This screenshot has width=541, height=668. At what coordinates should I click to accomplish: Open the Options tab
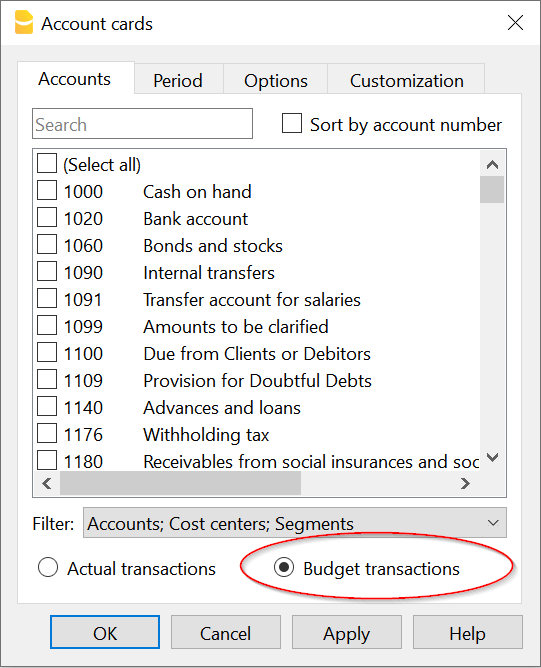coord(276,81)
